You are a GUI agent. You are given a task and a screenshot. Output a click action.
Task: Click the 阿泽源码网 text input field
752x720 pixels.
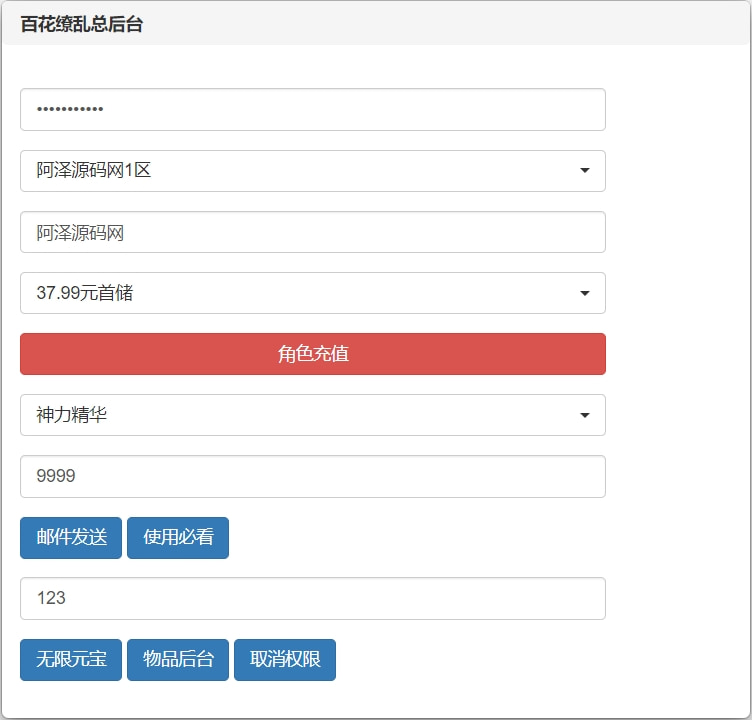(x=312, y=232)
